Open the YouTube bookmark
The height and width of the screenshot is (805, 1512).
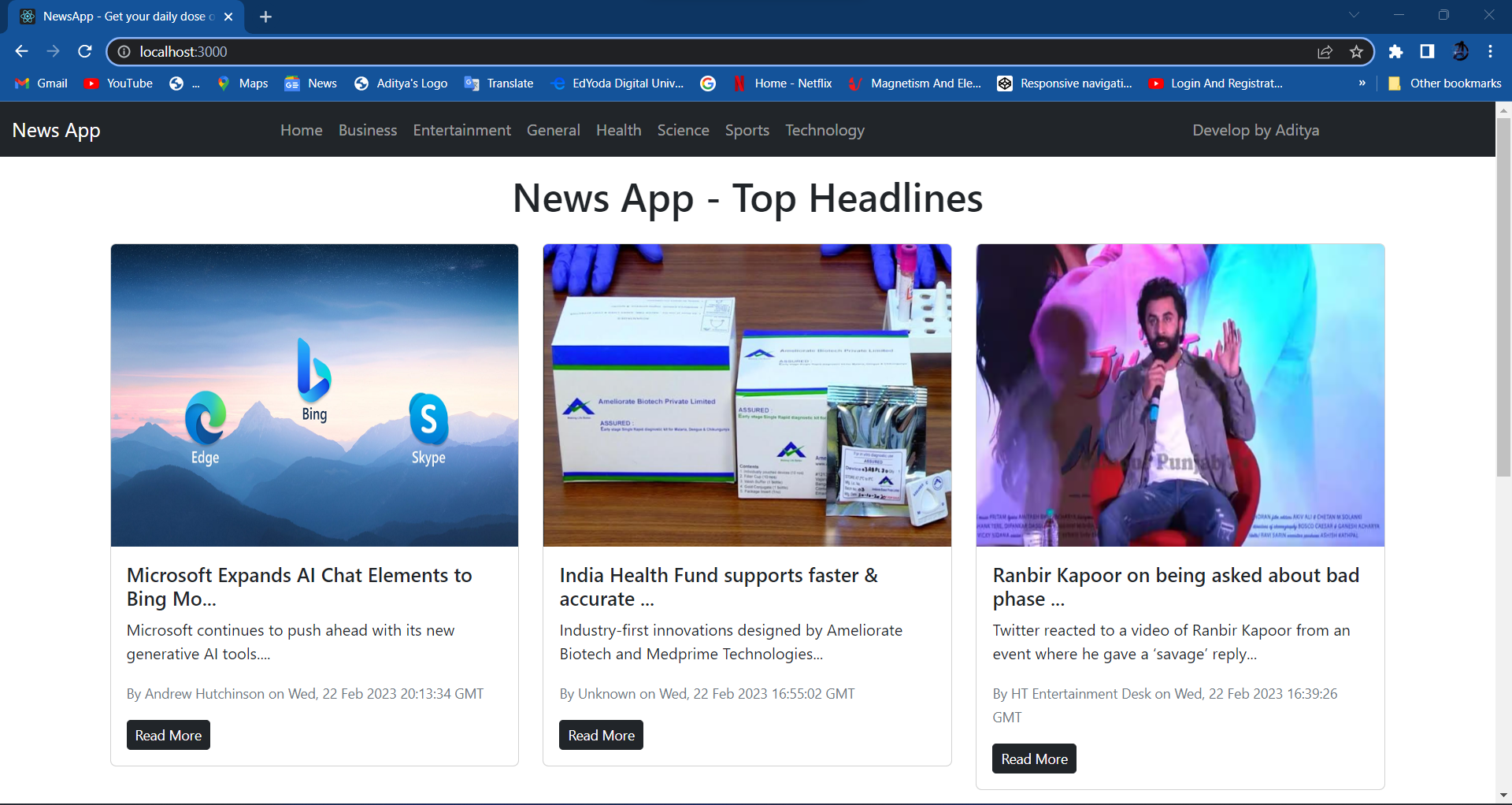coord(119,83)
